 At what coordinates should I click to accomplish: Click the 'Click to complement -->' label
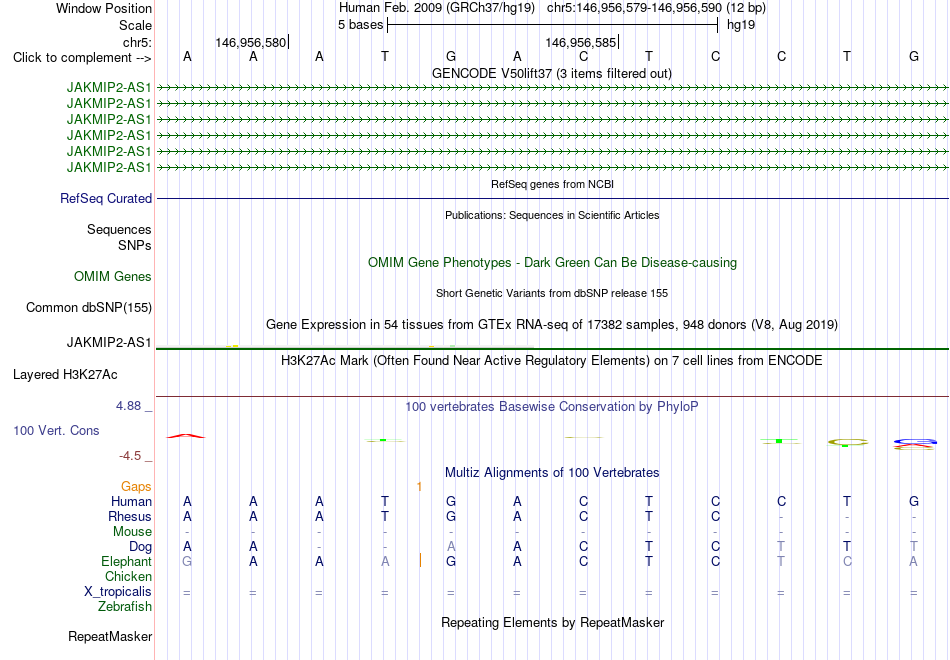click(x=82, y=58)
